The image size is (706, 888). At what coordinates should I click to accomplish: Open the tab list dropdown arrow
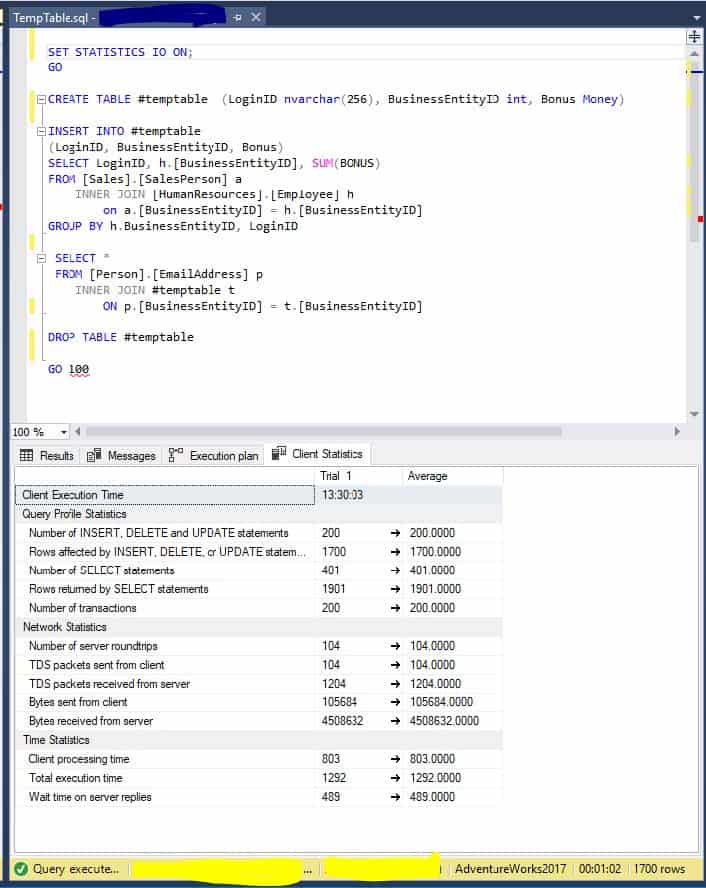click(x=697, y=18)
